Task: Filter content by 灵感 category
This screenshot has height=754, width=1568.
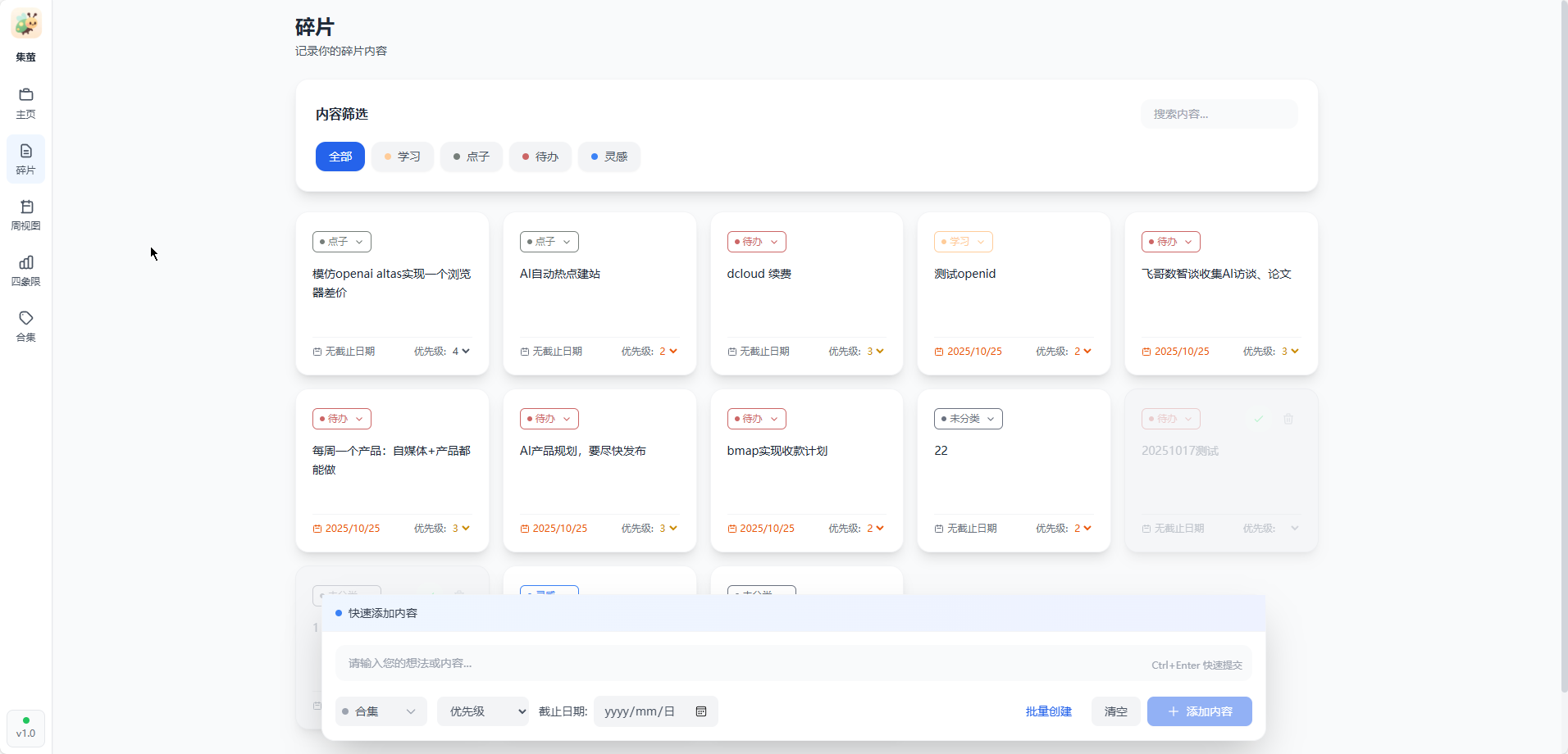Action: (x=609, y=157)
